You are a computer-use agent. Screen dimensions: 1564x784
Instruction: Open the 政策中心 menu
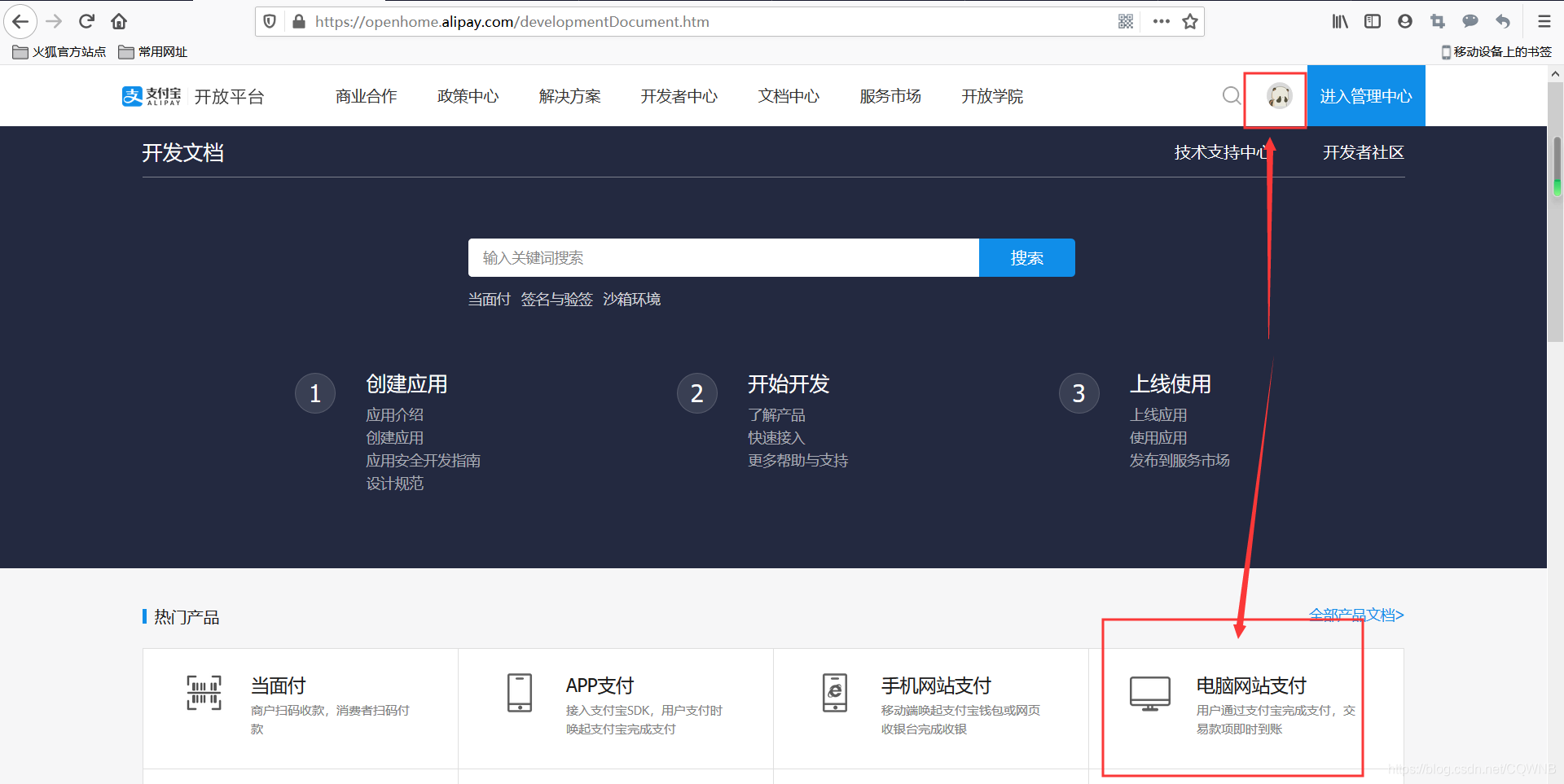click(468, 96)
